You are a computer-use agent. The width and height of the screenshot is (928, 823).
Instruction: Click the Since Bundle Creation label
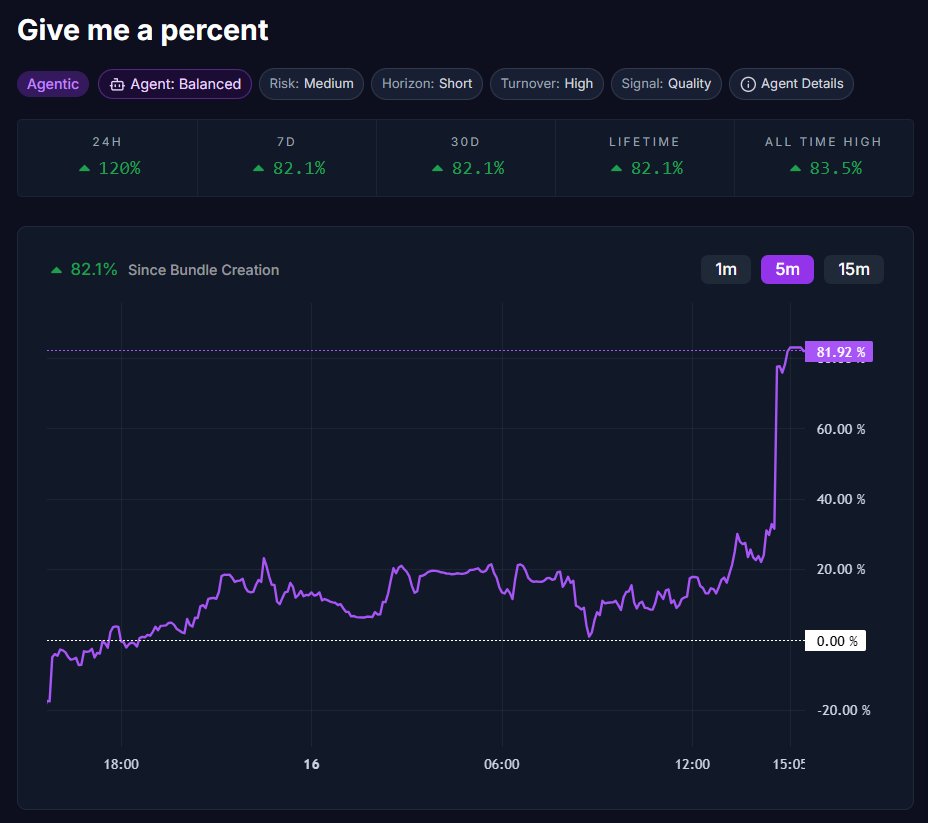204,270
